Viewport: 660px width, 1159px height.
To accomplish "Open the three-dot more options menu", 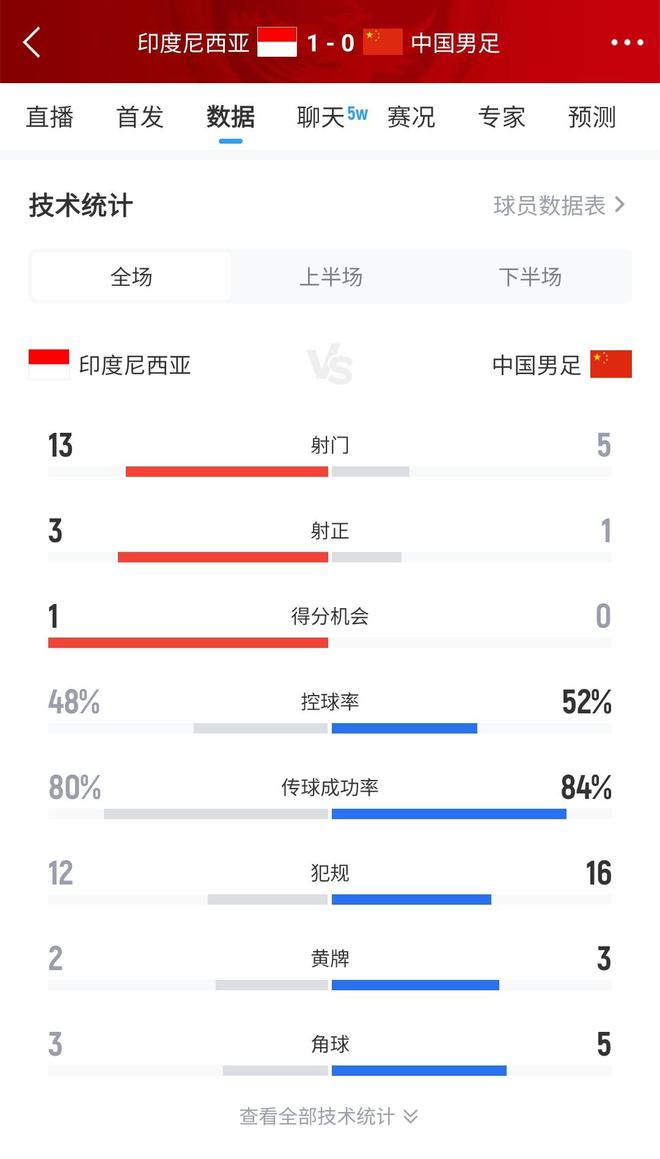I will (627, 42).
